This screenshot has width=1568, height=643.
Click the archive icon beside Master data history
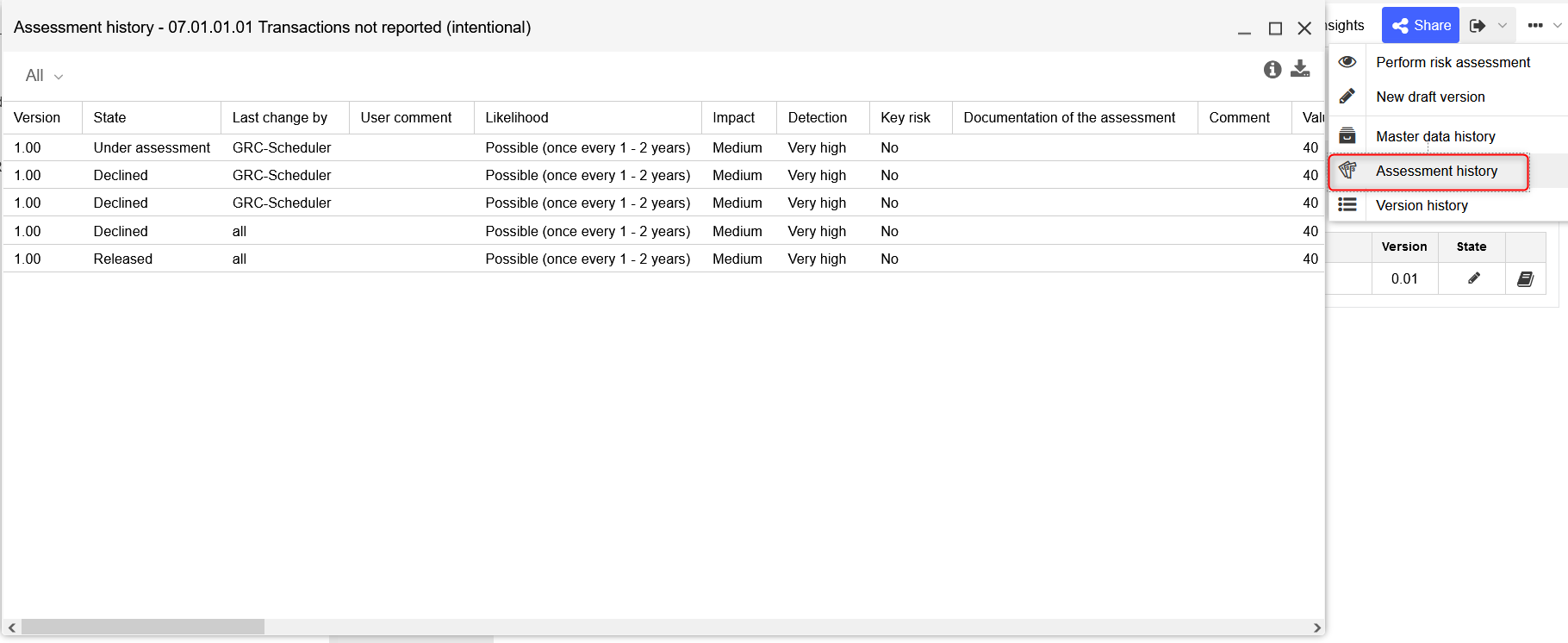coord(1347,136)
